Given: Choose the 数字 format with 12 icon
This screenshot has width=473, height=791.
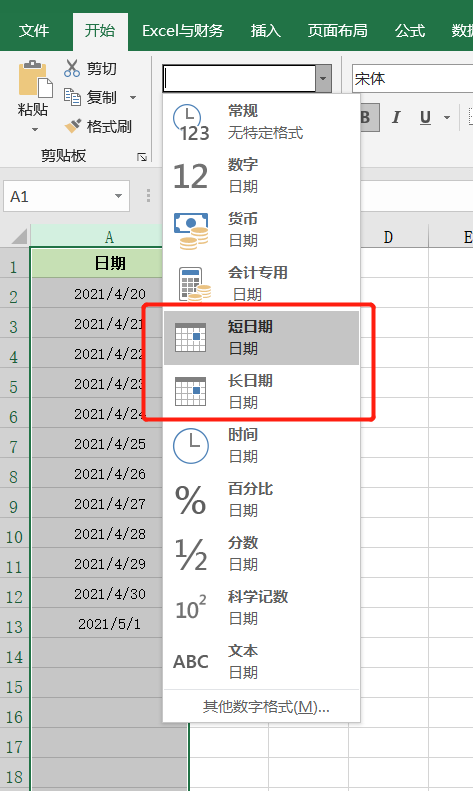Looking at the screenshot, I should click(x=191, y=176).
